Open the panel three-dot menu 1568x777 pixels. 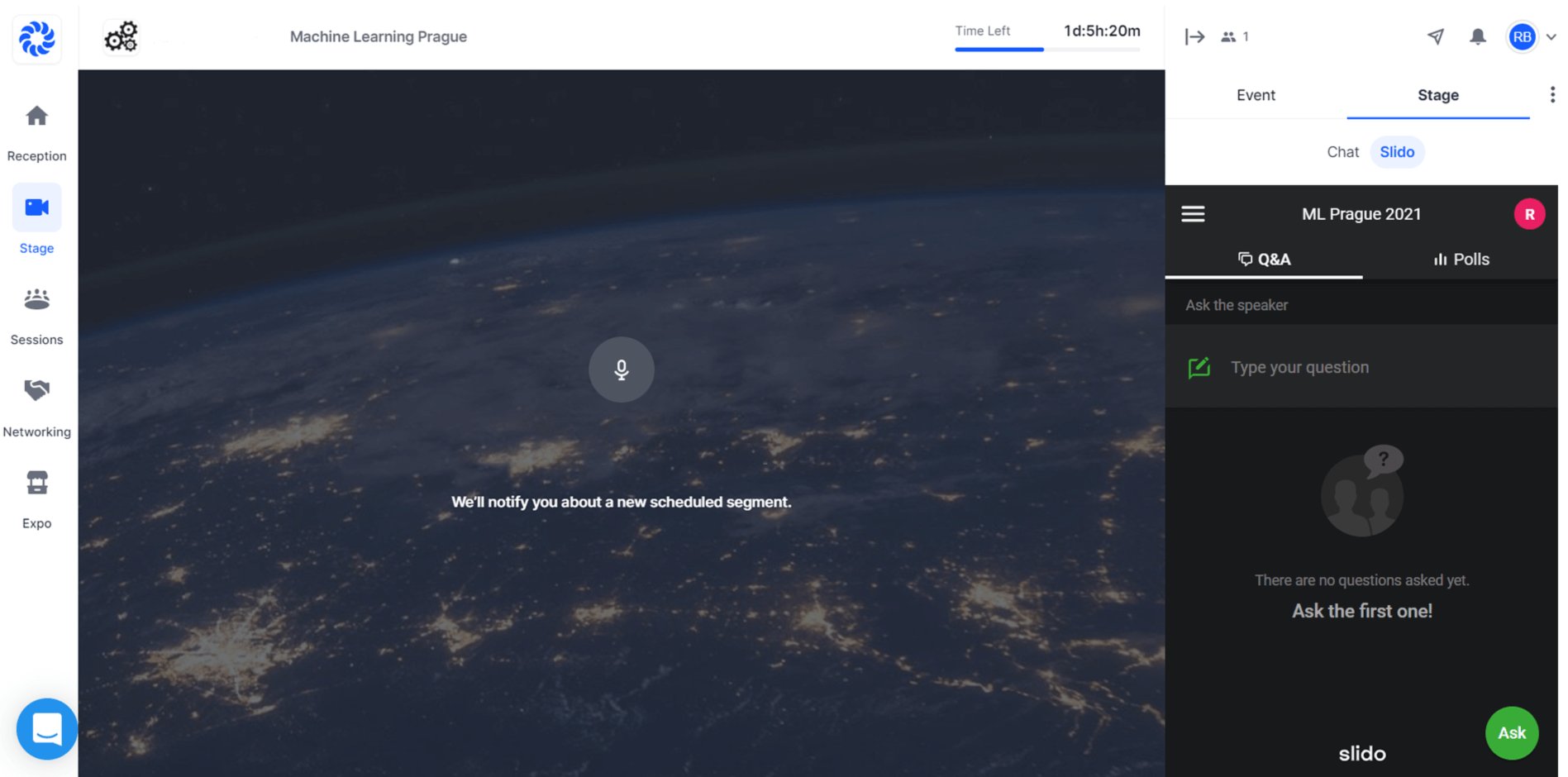1552,95
